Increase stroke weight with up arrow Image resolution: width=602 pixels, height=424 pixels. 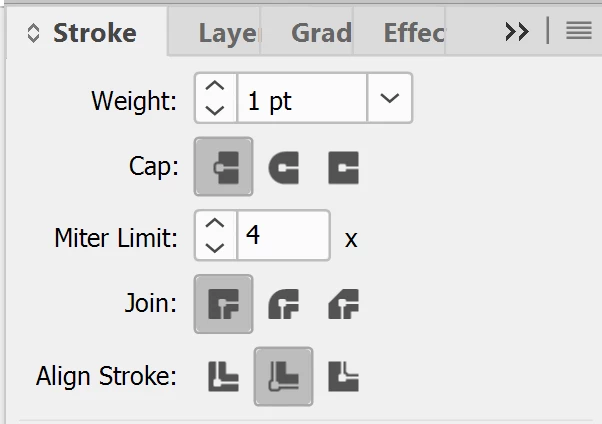coord(214,88)
